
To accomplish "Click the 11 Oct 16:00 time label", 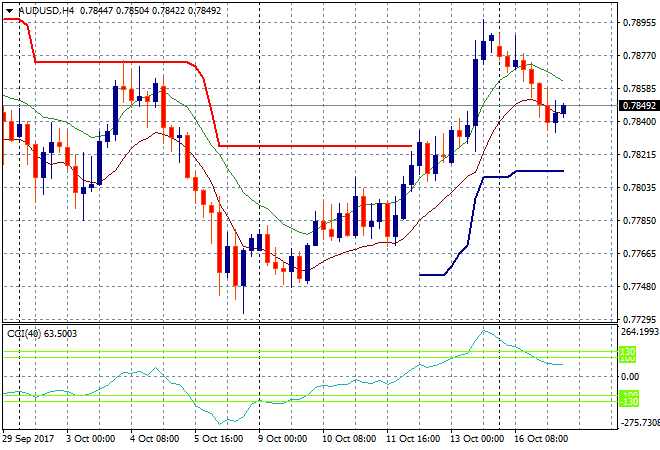I will pos(413,439).
